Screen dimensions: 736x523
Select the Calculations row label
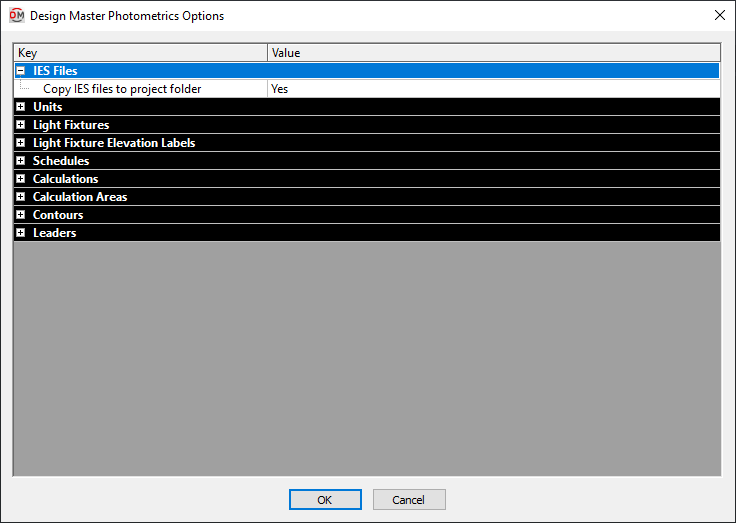[x=65, y=179]
